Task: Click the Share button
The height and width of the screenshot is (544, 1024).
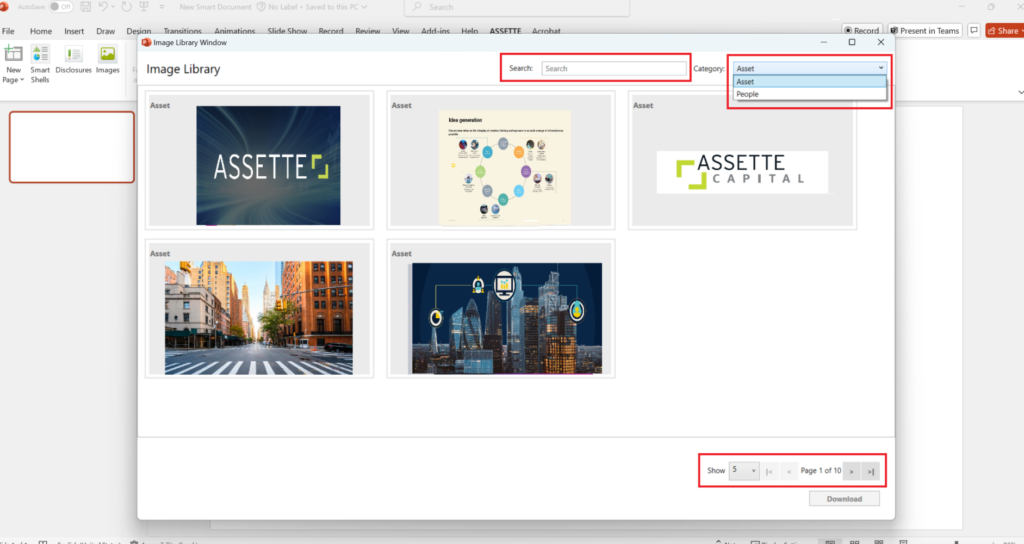Action: click(x=1005, y=30)
